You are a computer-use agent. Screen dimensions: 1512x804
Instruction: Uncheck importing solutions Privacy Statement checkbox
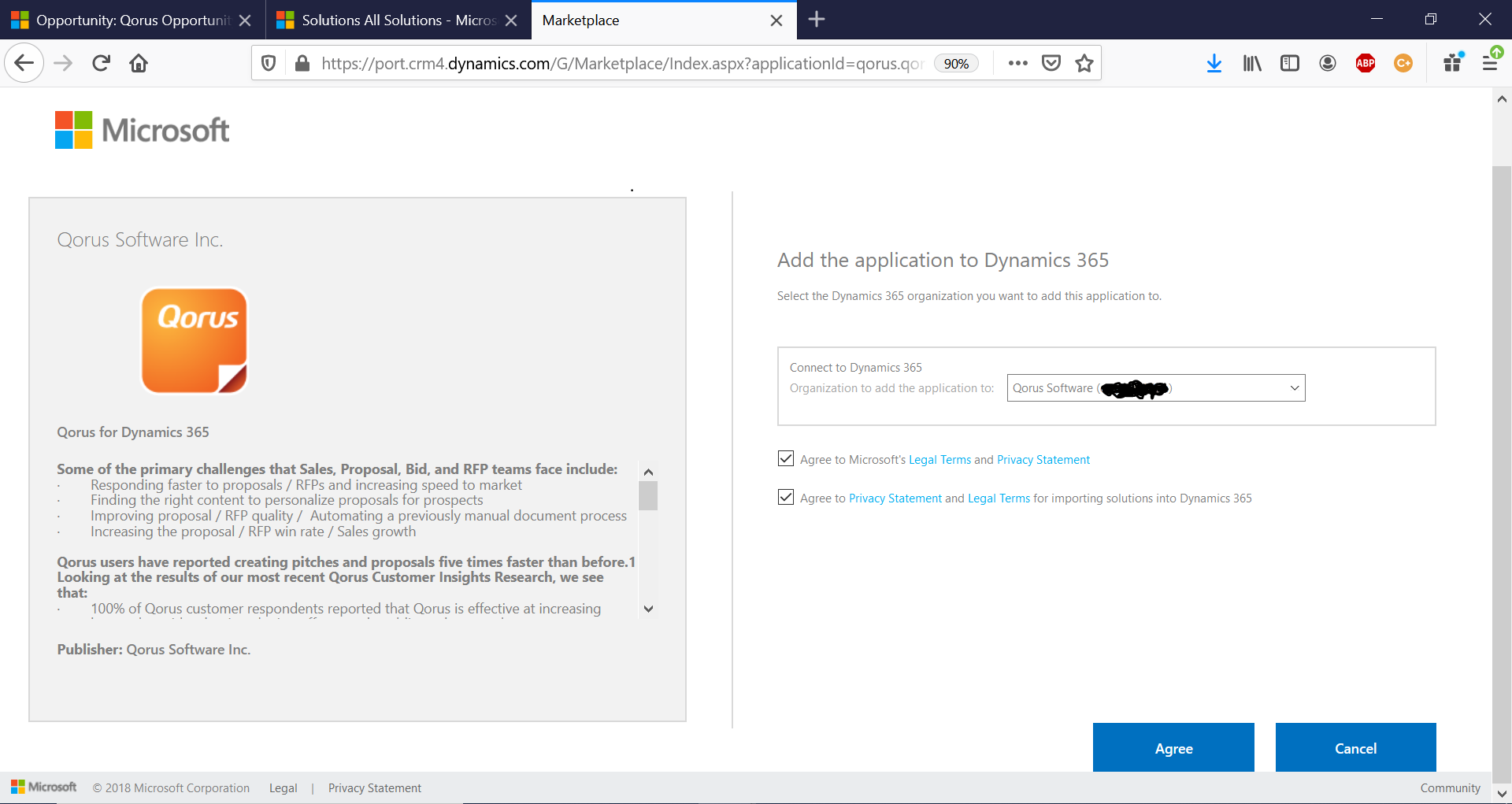click(785, 497)
